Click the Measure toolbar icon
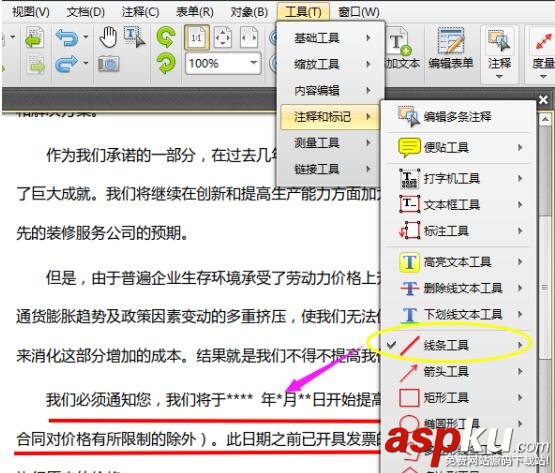The image size is (555, 473). pyautogui.click(x=543, y=49)
